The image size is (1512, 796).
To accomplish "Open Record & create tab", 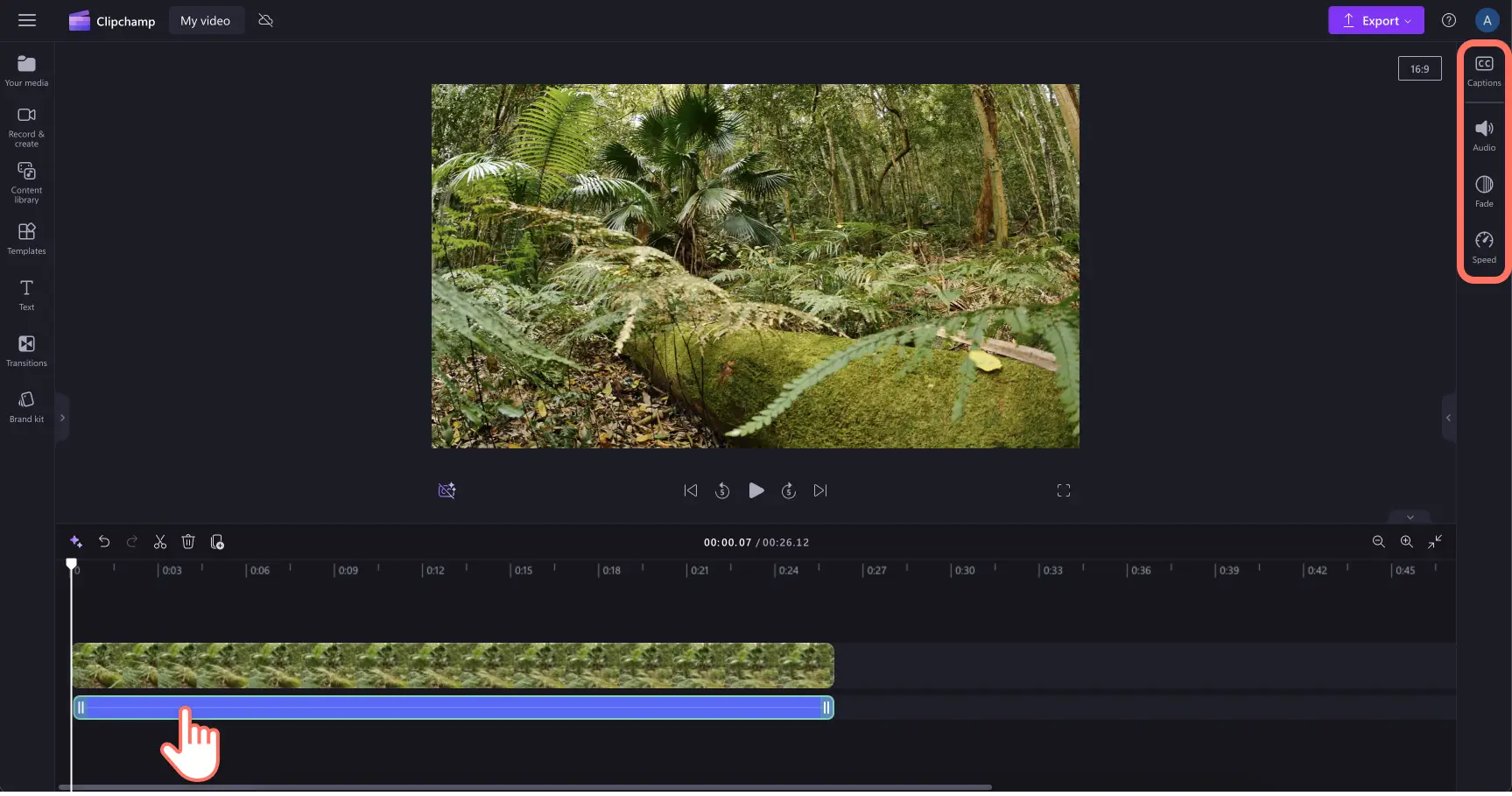I will click(x=27, y=127).
